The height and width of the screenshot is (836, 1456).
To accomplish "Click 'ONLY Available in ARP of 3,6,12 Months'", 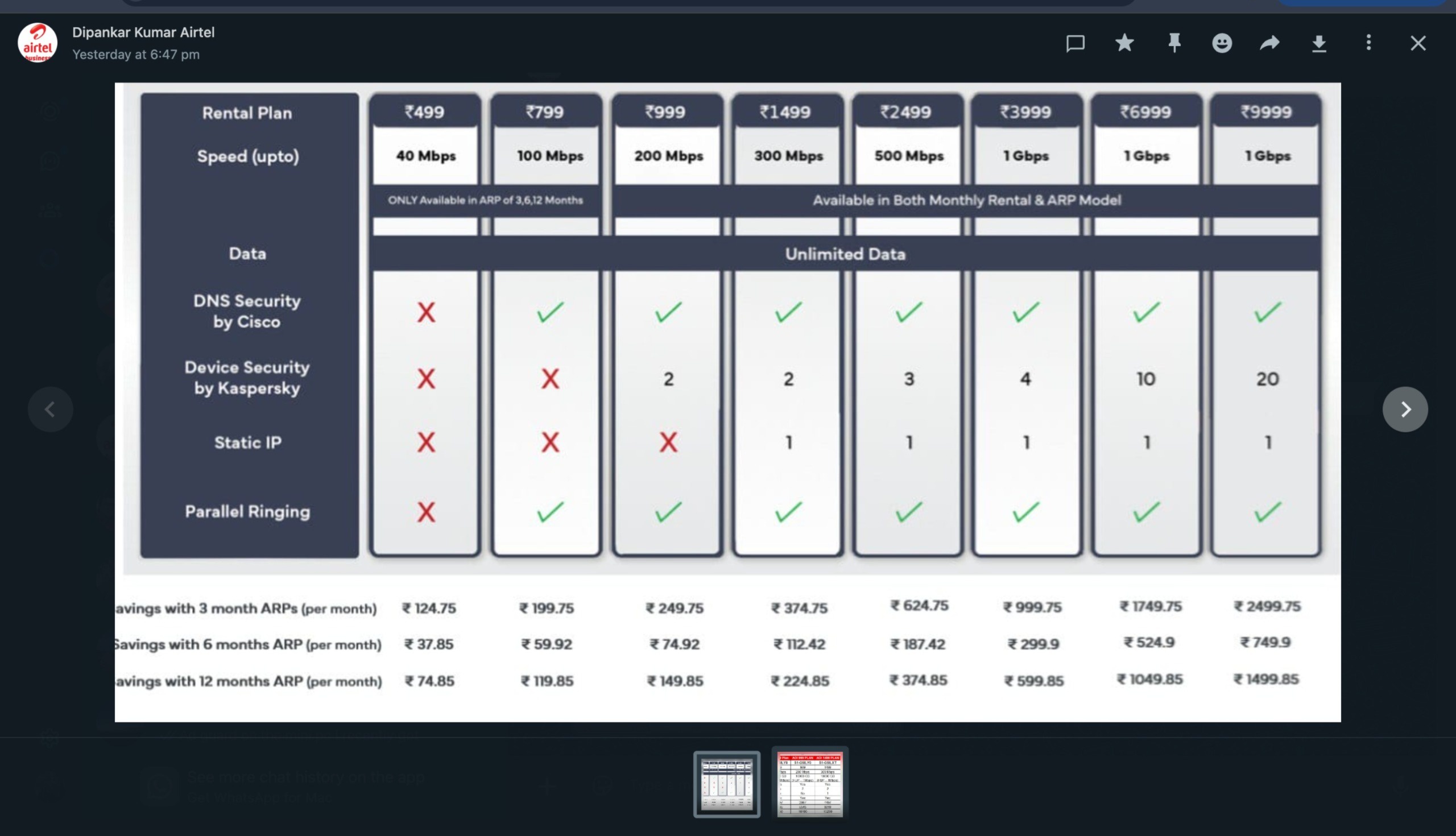I will (485, 200).
